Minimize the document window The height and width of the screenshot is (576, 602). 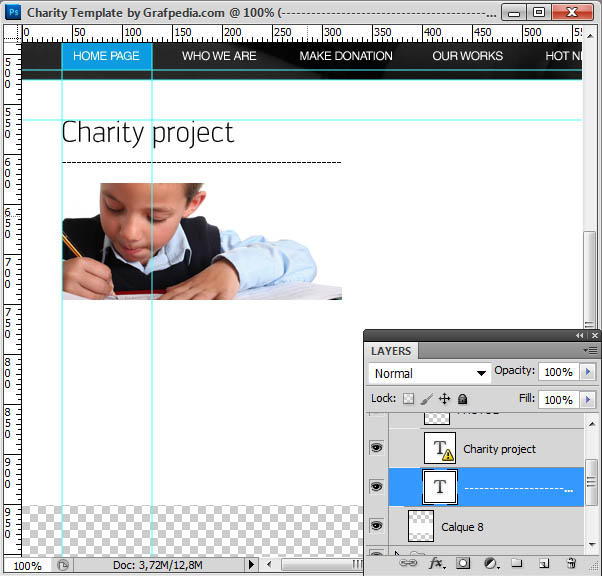coord(514,13)
